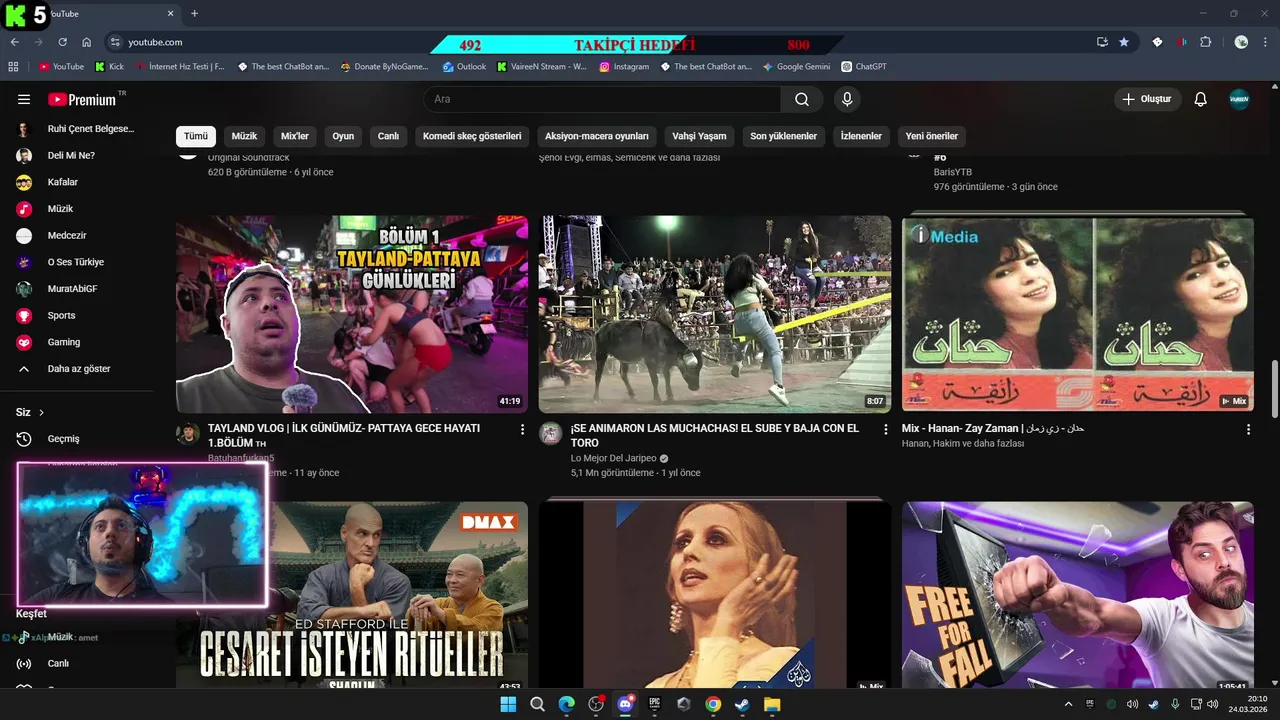Select the Mix'ler filter chip
The width and height of the screenshot is (1280, 720).
[x=295, y=136]
